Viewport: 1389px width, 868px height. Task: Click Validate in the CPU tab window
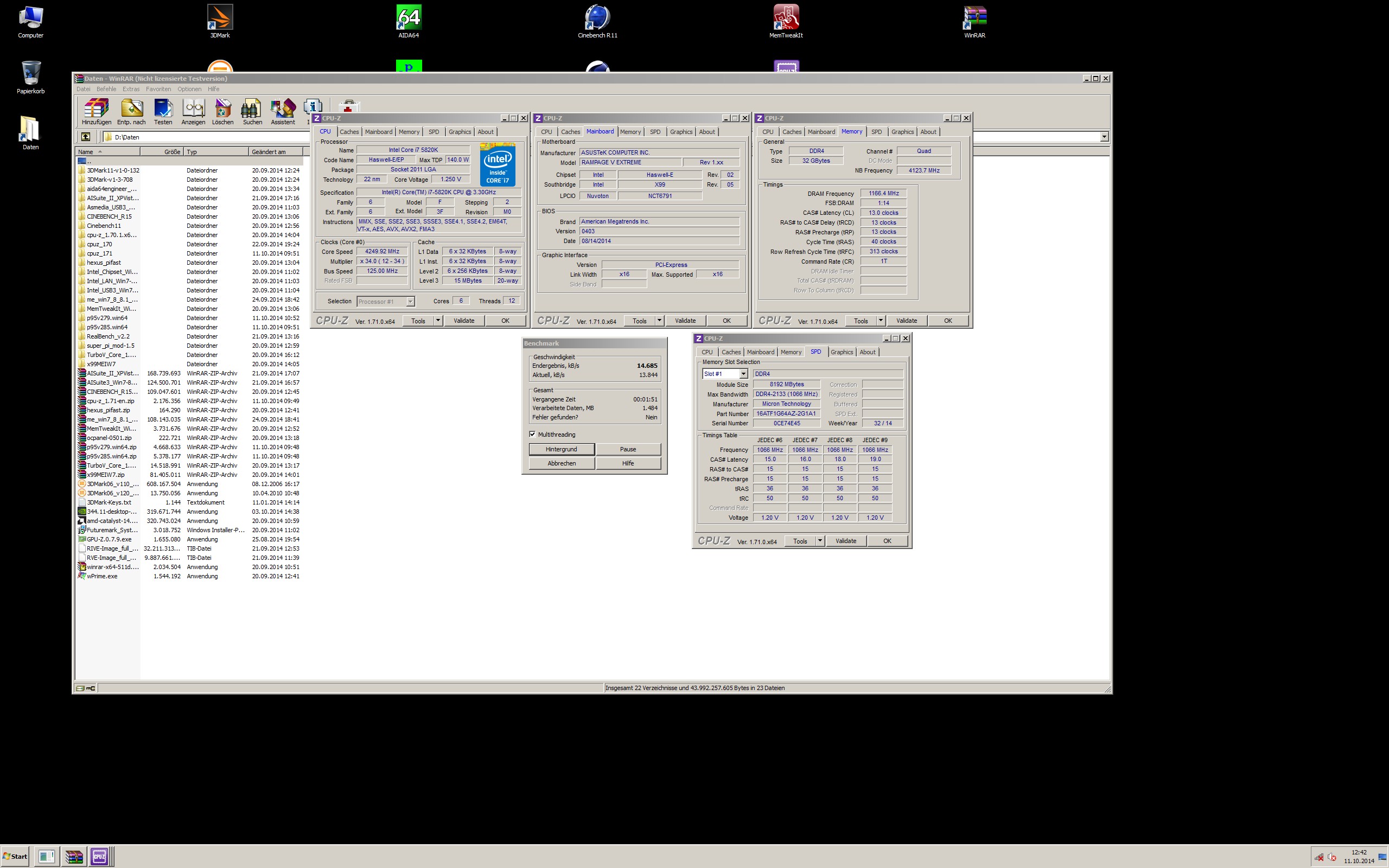click(x=464, y=320)
